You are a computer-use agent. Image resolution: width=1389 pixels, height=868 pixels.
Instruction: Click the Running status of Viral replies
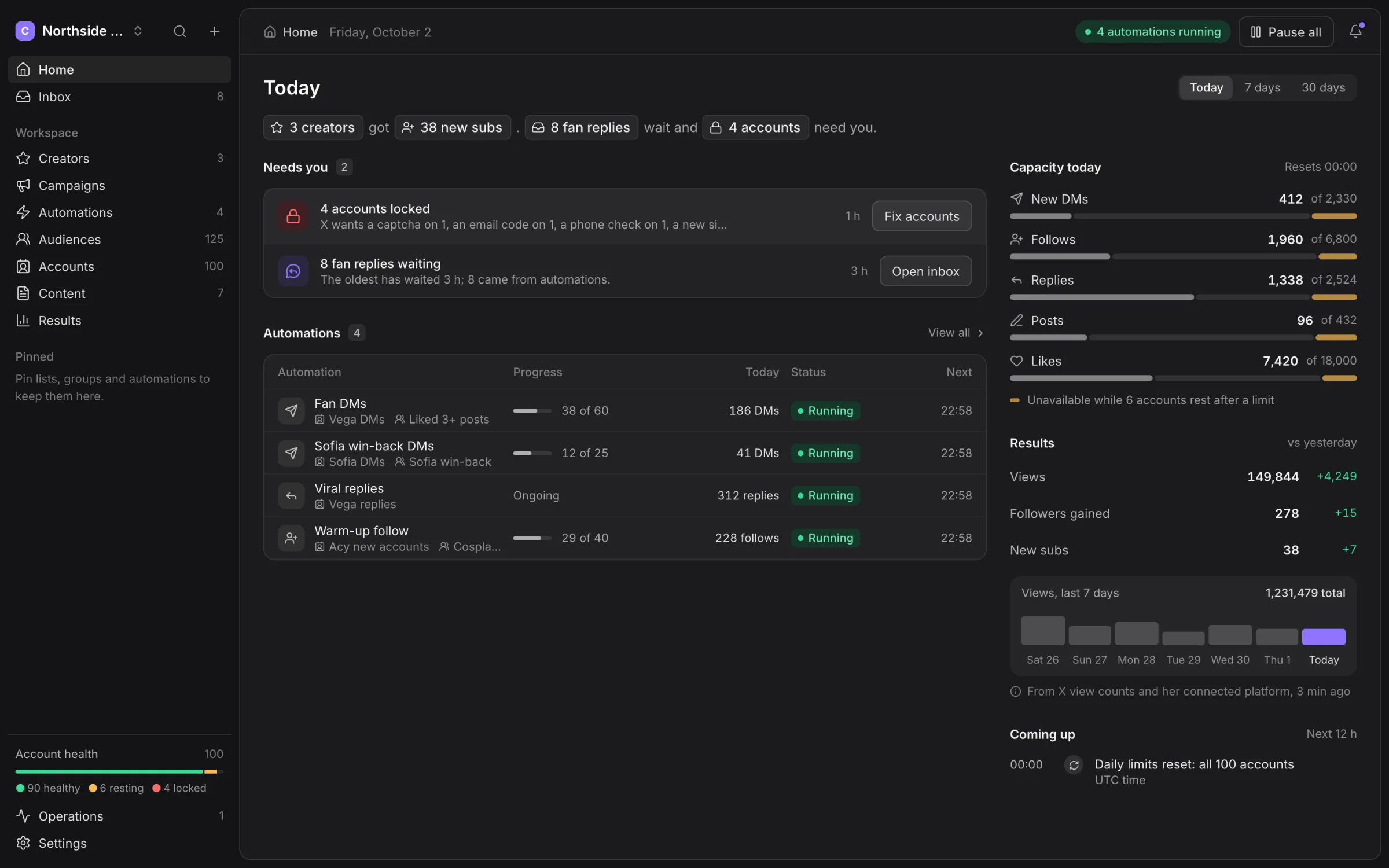coord(825,495)
